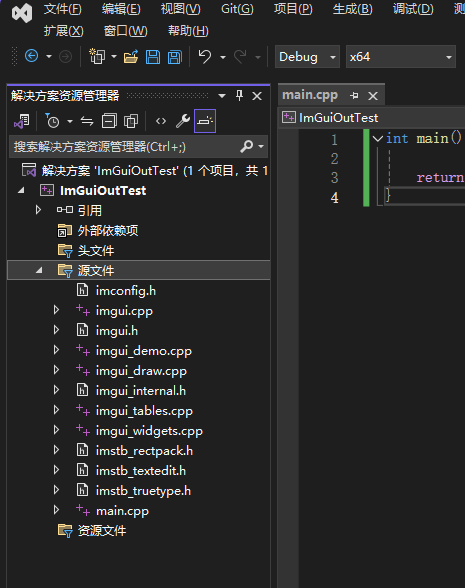Close the main.cpp tab
The image size is (465, 588).
(x=373, y=96)
